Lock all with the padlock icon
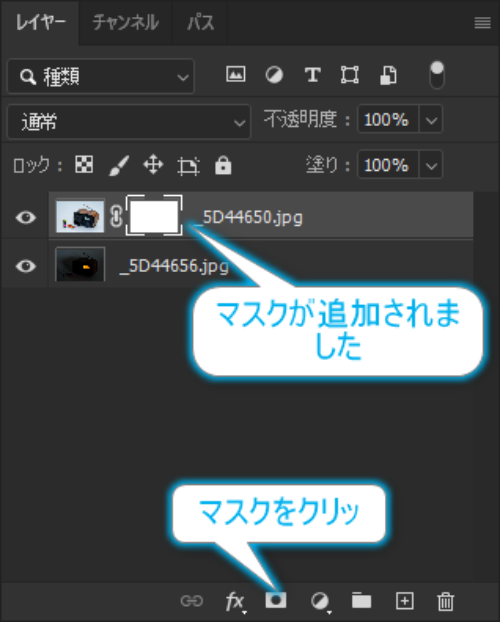Viewport: 500px width, 622px height. click(x=223, y=165)
